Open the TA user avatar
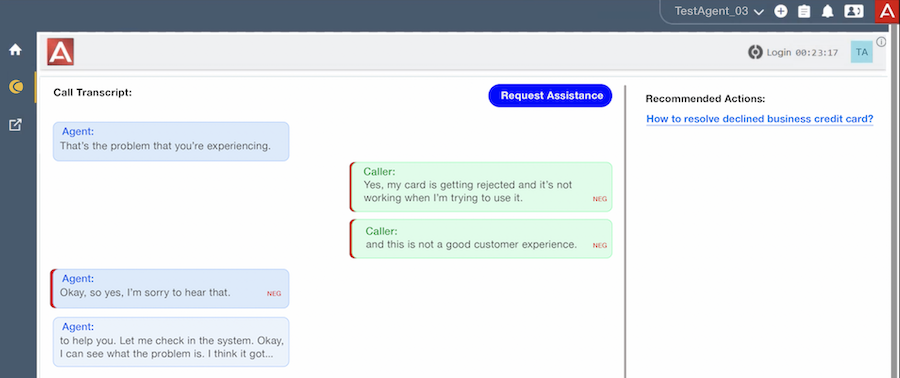 [862, 52]
